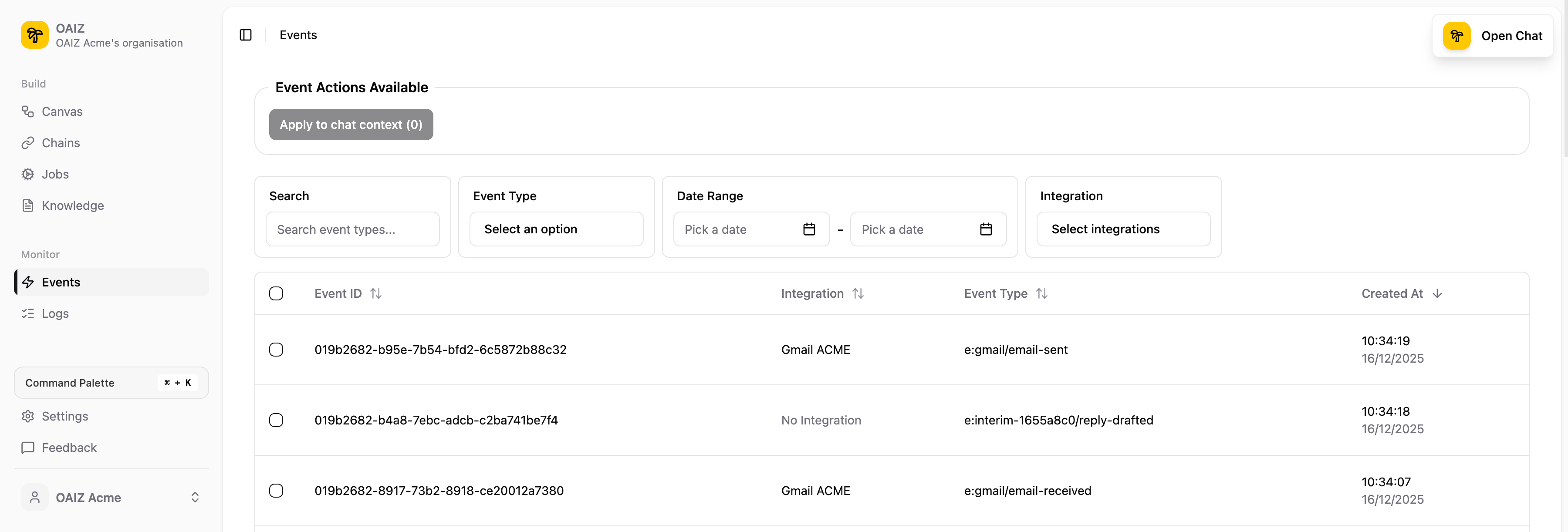Sort the table by Created At
This screenshot has height=532, width=1568.
point(1402,293)
